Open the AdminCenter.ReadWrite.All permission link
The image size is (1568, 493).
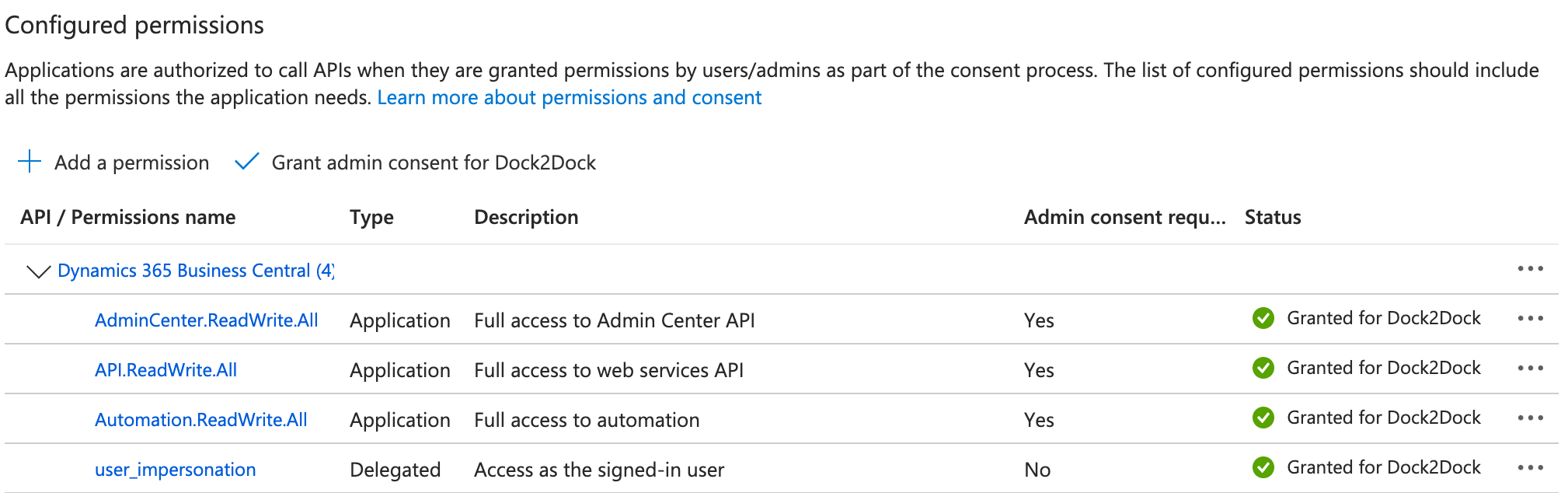point(207,320)
